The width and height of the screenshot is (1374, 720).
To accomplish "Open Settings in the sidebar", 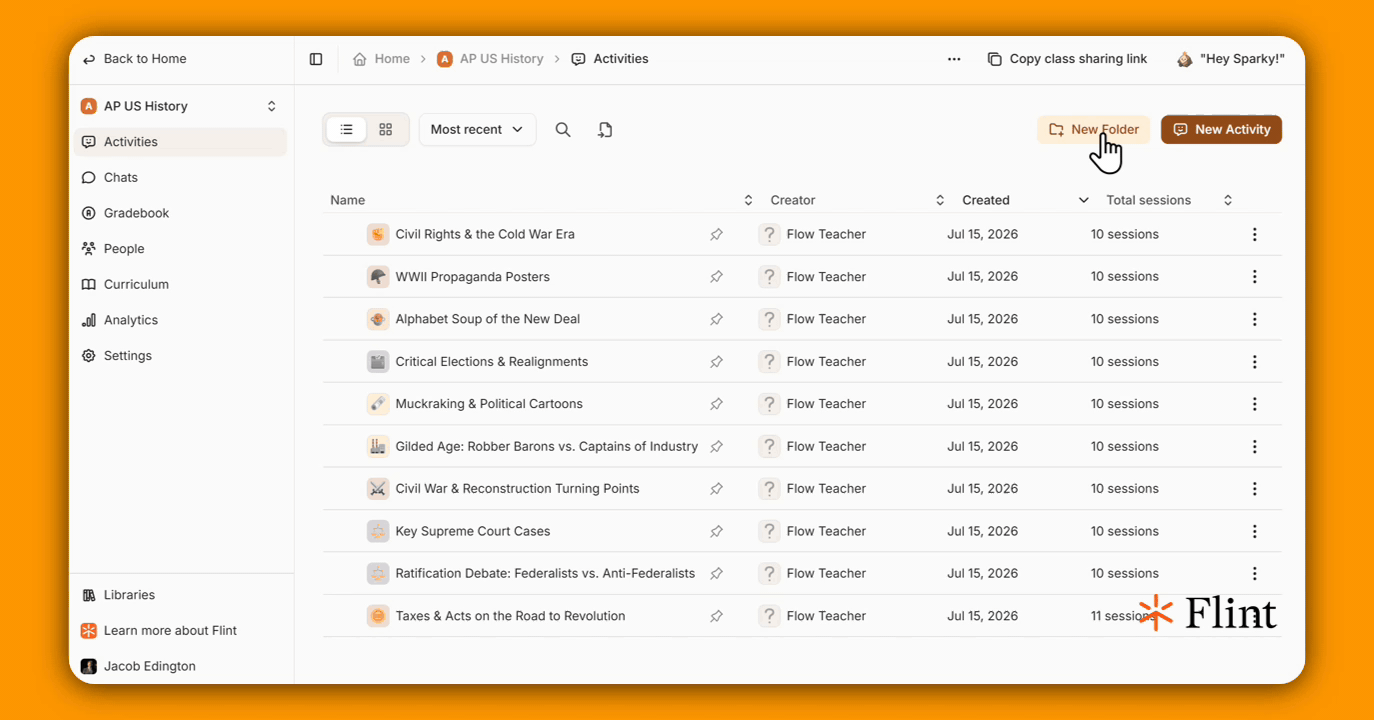I will [180, 356].
